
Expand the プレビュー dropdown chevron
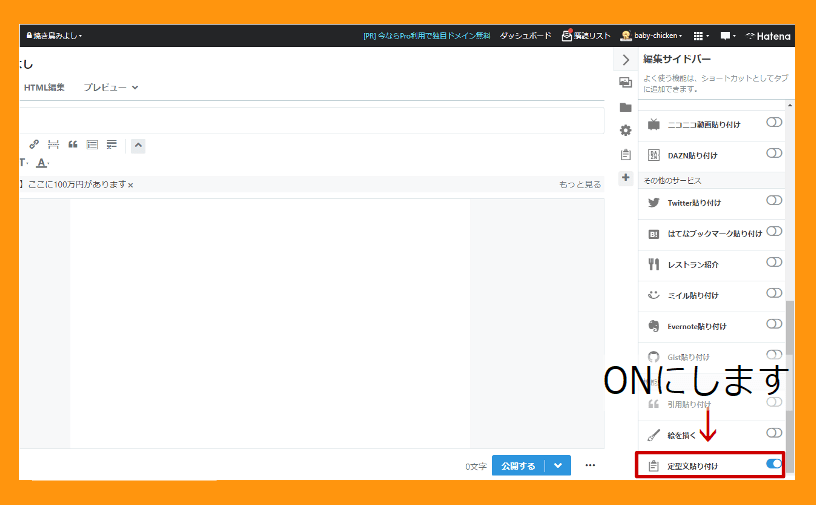pyautogui.click(x=135, y=87)
